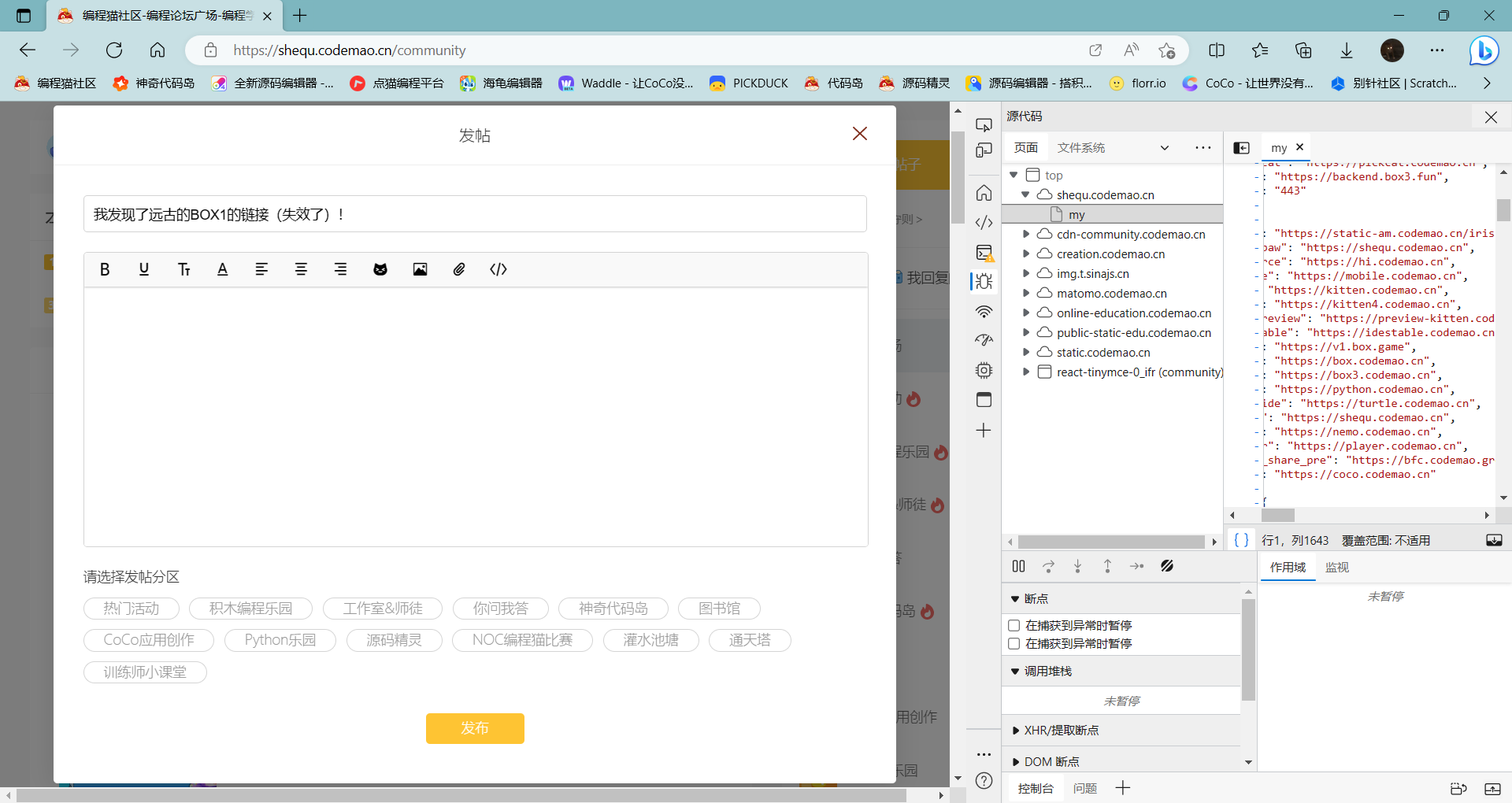Collapse the top frame tree node

click(x=1014, y=175)
